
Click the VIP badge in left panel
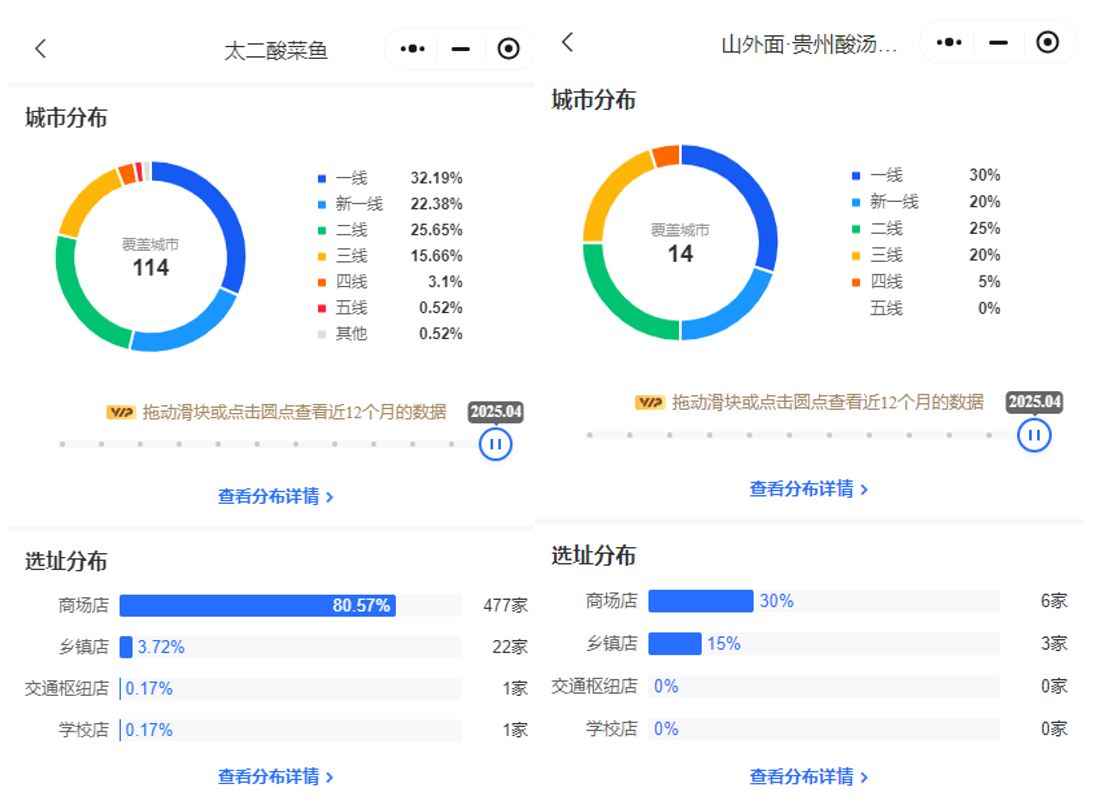pos(120,412)
